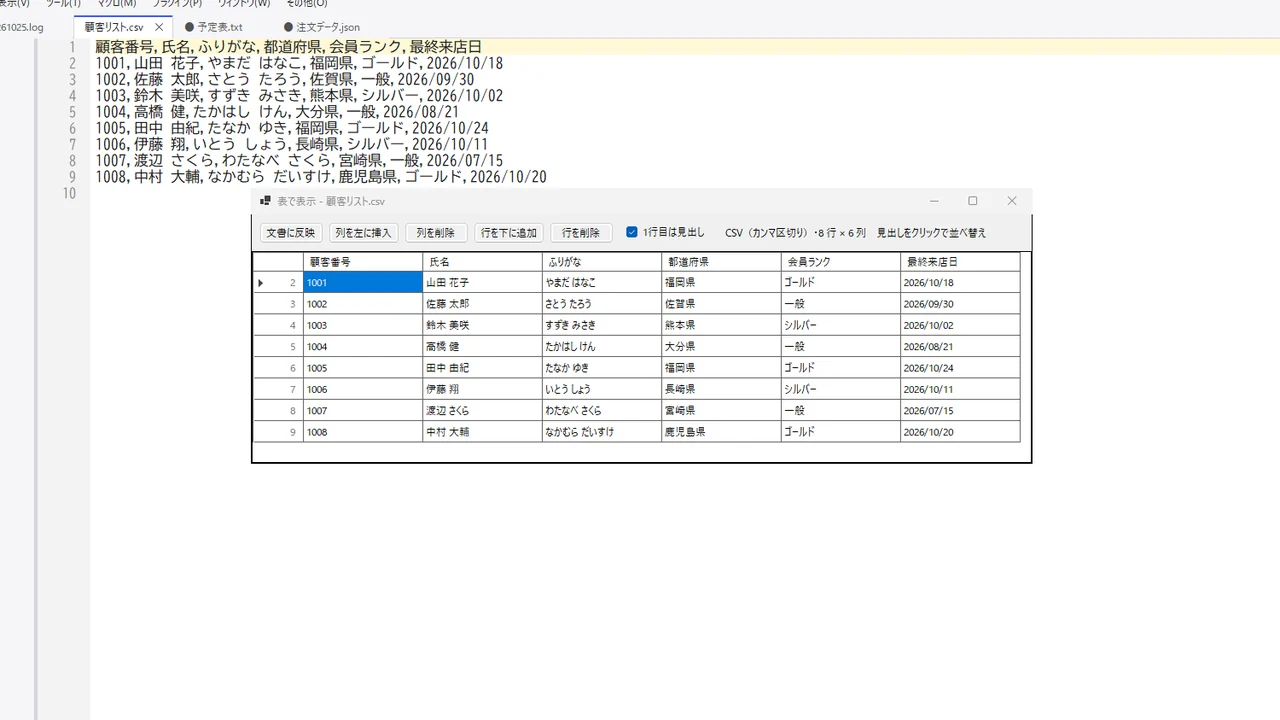Select cell 鹿児島県 in table

[721, 432]
